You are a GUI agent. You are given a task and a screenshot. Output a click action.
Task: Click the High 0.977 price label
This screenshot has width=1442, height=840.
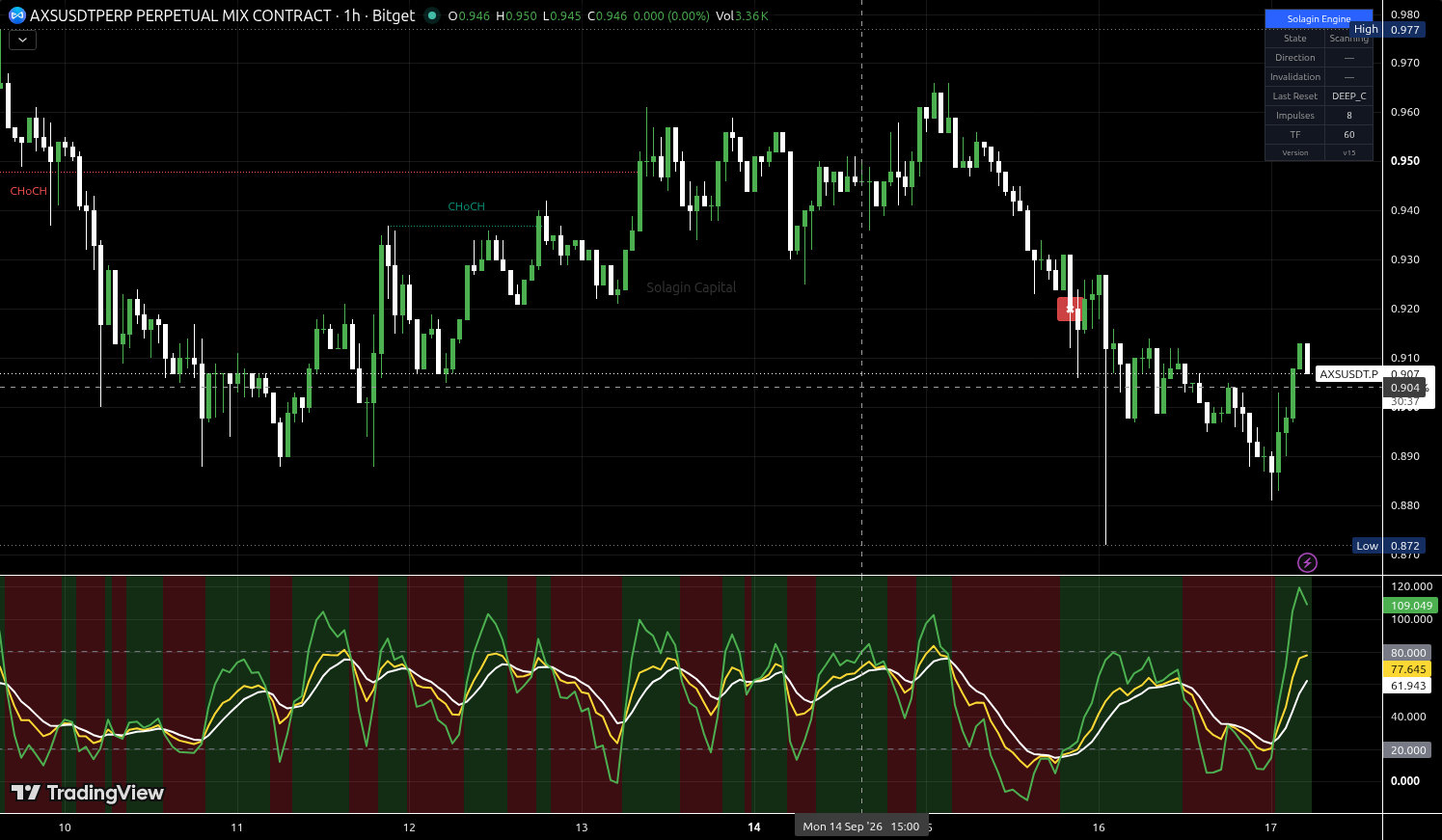point(1388,30)
